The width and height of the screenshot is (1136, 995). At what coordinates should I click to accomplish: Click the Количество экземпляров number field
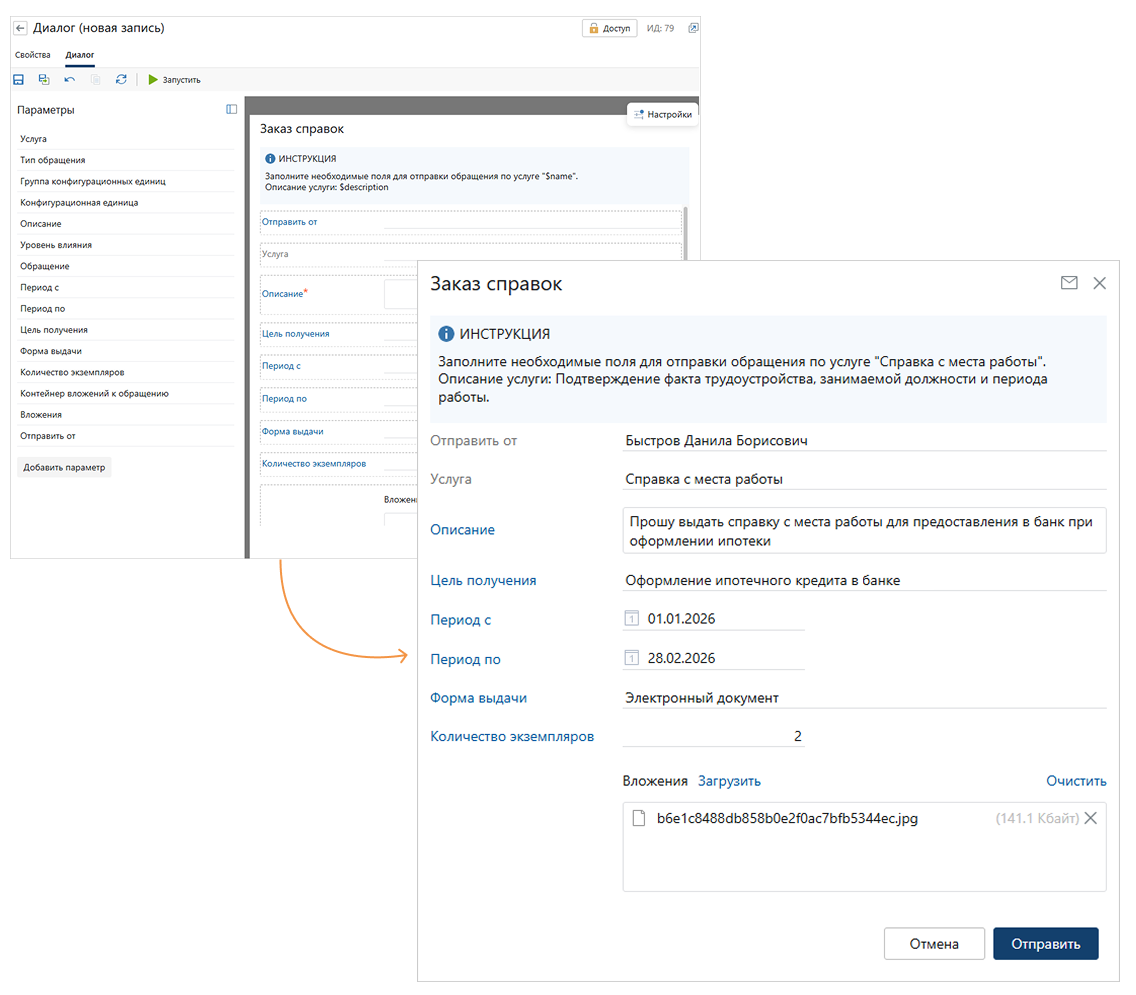pyautogui.click(x=713, y=737)
